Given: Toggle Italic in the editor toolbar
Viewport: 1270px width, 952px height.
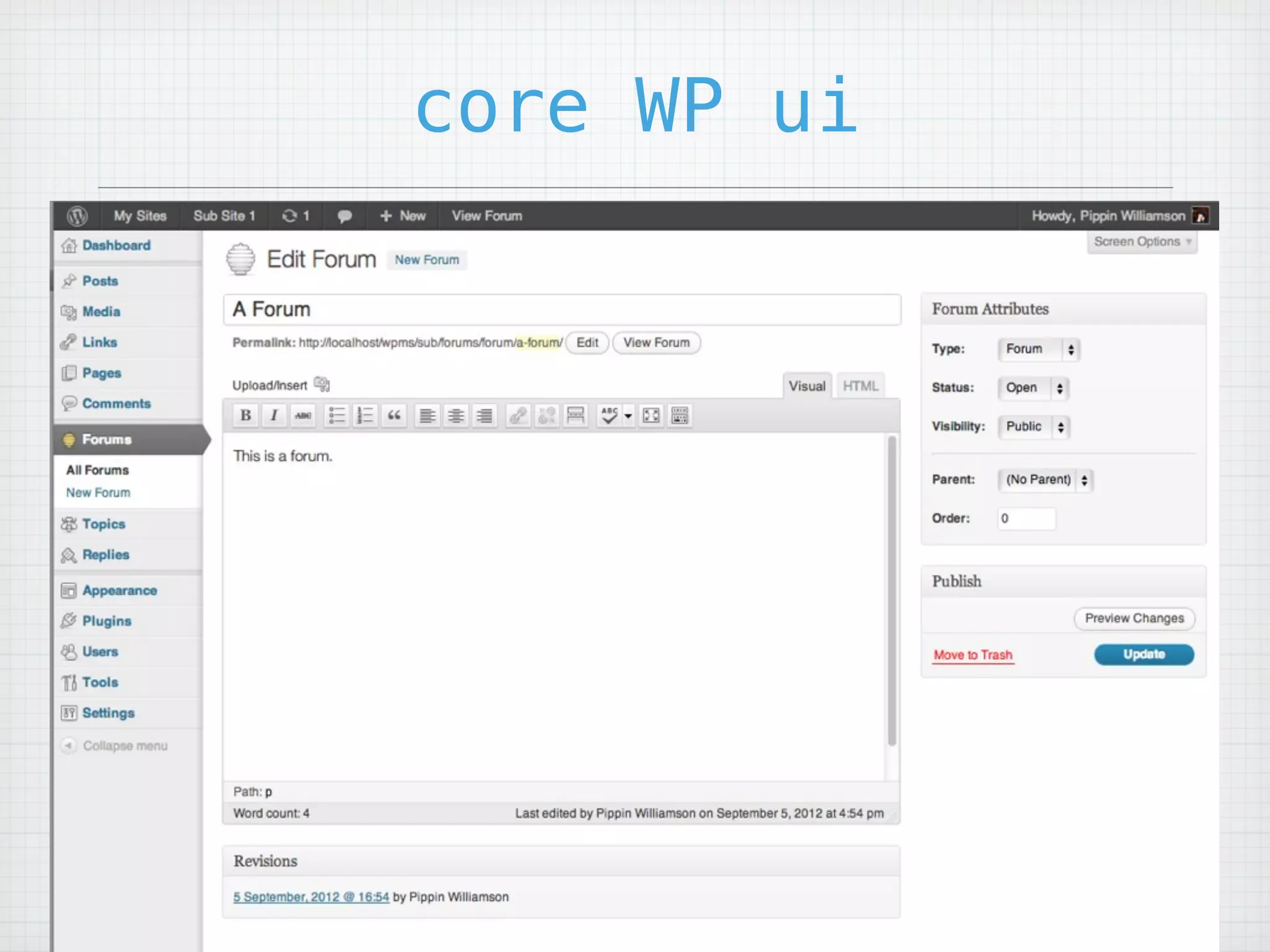Looking at the screenshot, I should [274, 415].
